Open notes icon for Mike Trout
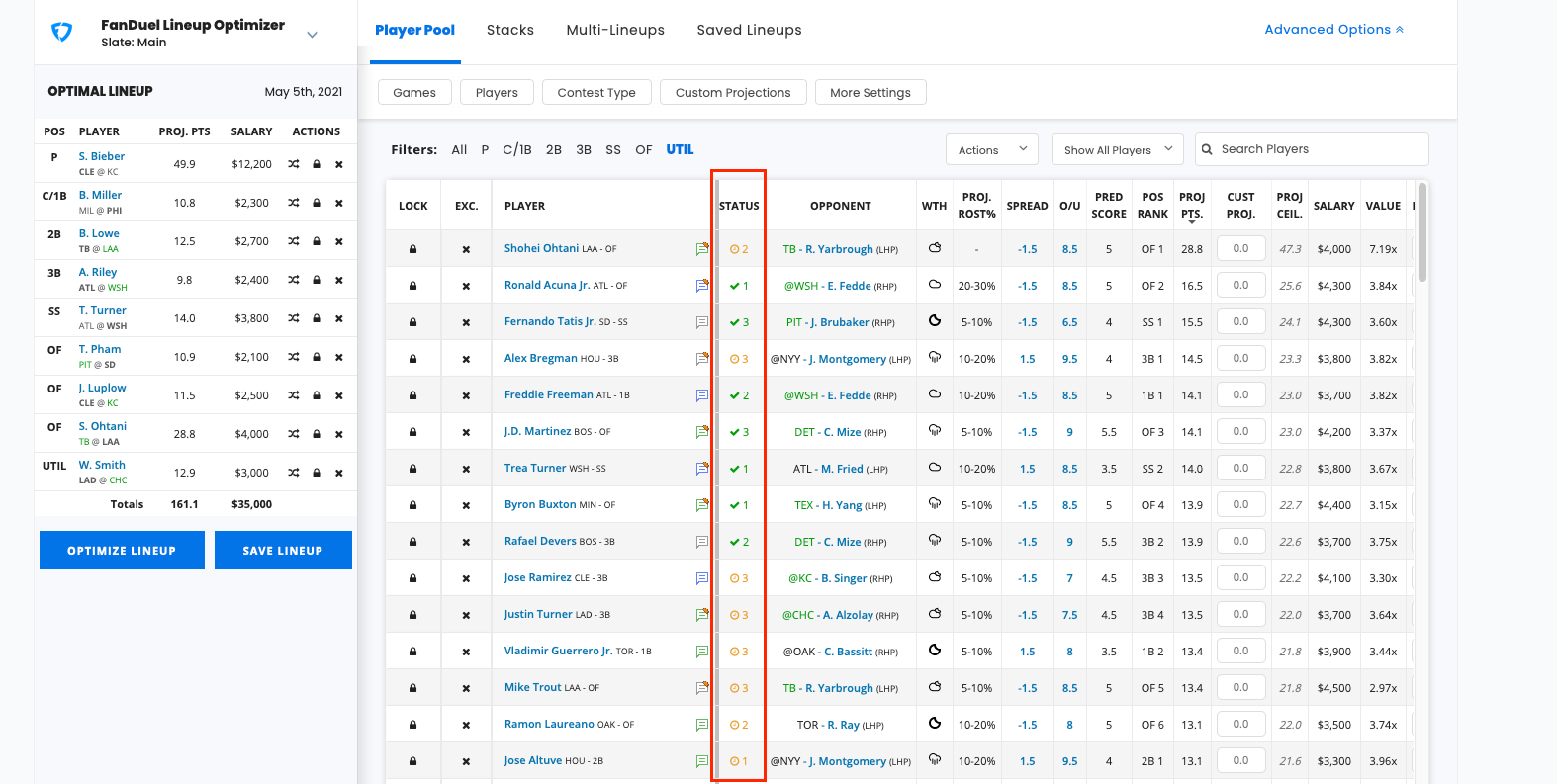The height and width of the screenshot is (784, 1557). pyautogui.click(x=702, y=688)
